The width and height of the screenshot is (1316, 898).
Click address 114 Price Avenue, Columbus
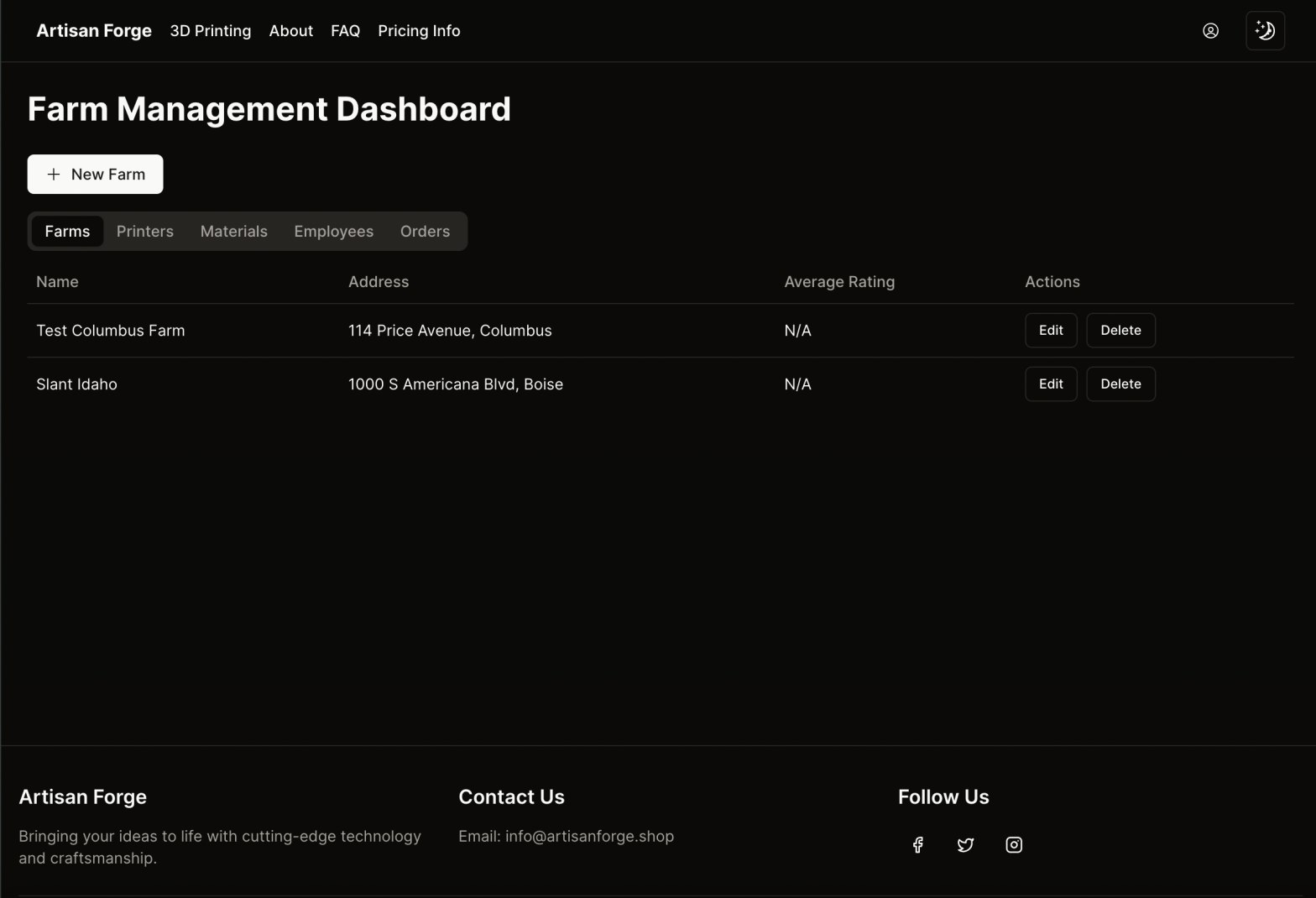[450, 331]
